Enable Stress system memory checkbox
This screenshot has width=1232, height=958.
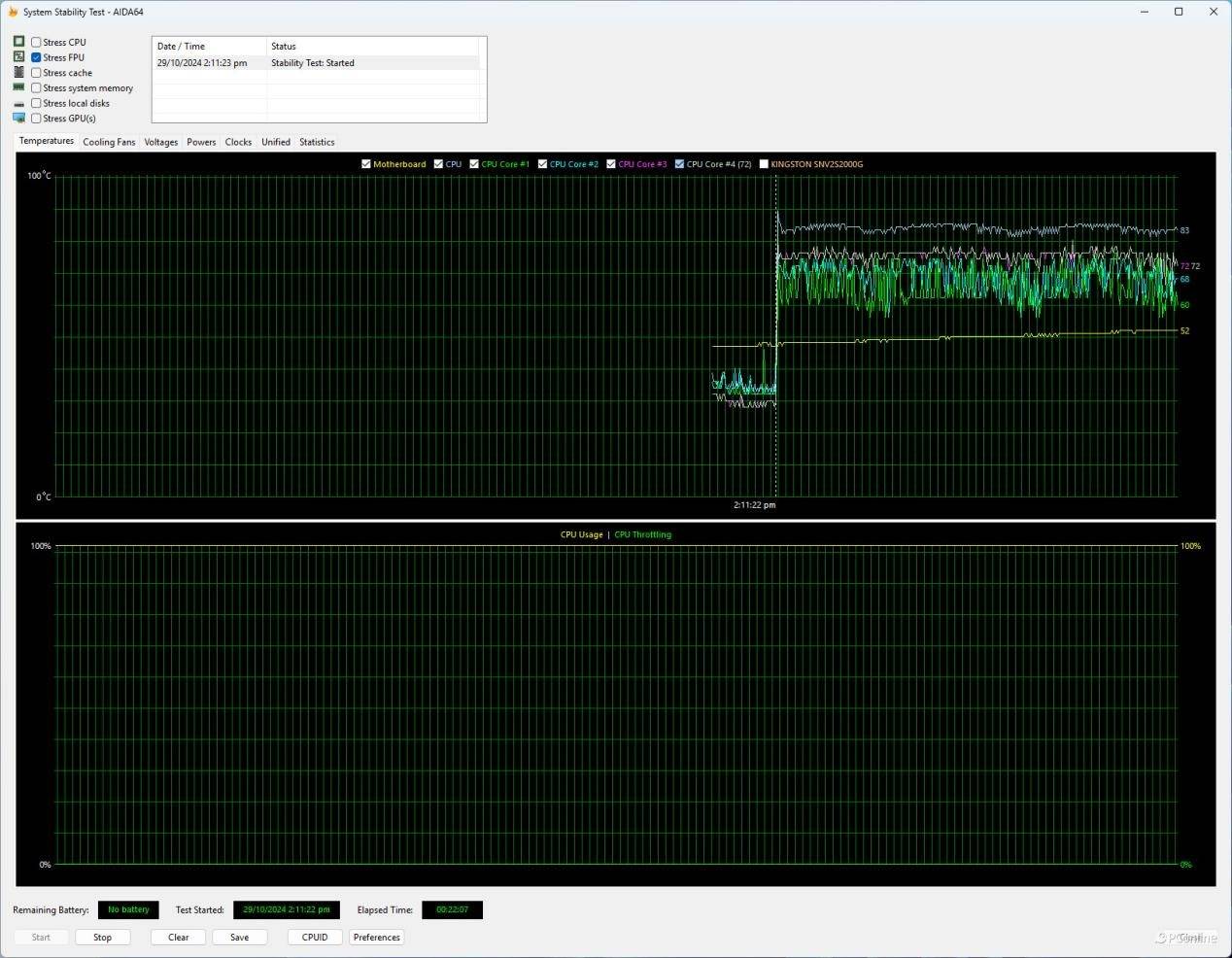(x=36, y=87)
